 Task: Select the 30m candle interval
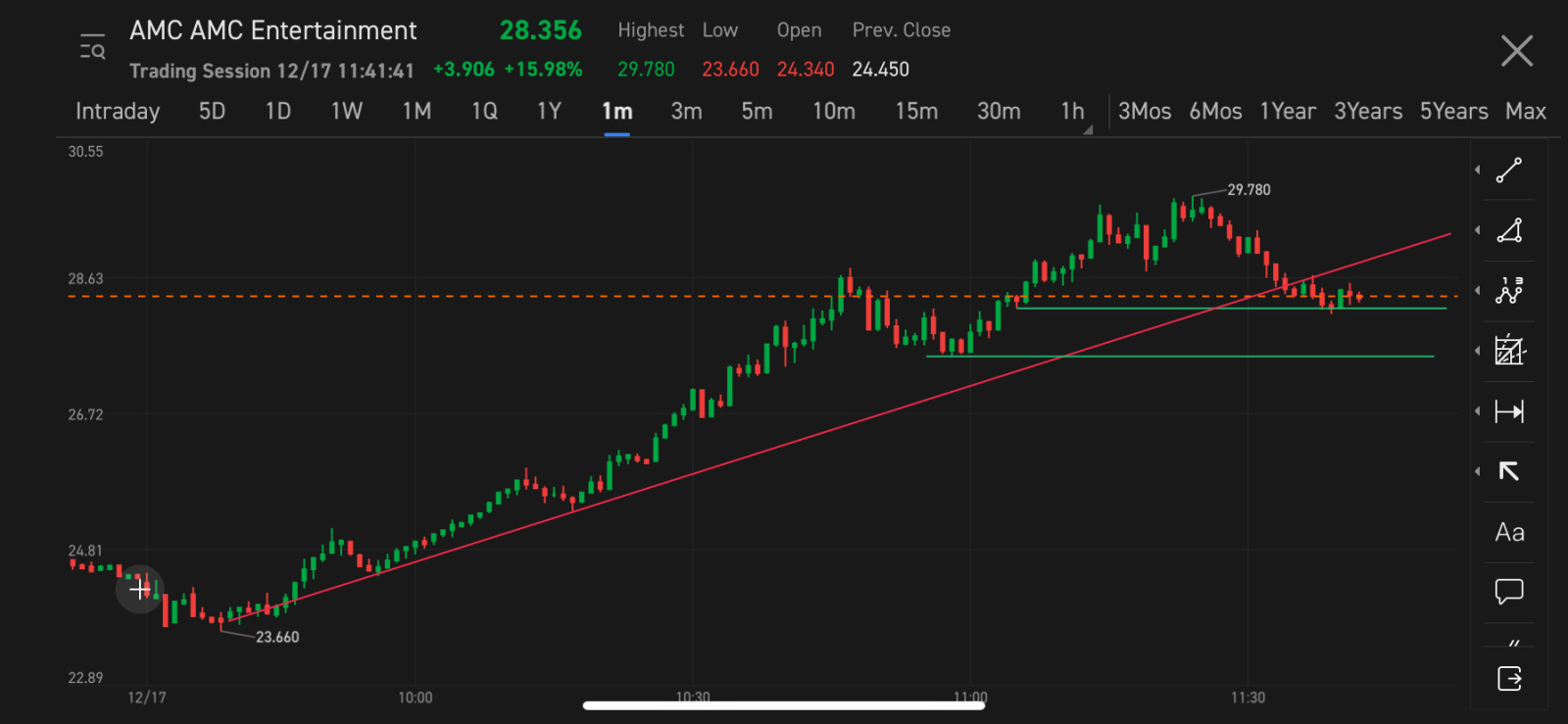pyautogui.click(x=999, y=111)
